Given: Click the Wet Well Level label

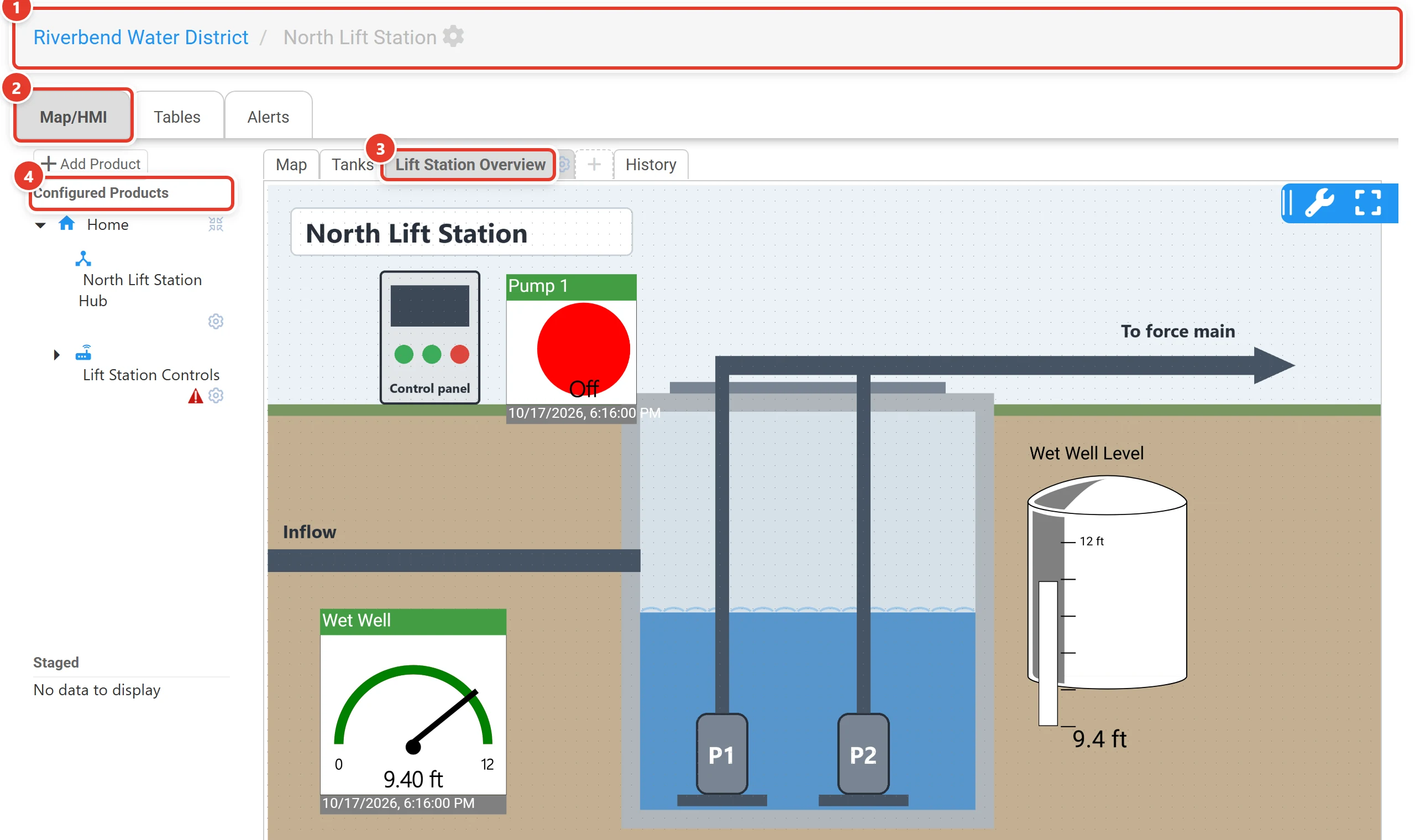Looking at the screenshot, I should pos(1086,453).
